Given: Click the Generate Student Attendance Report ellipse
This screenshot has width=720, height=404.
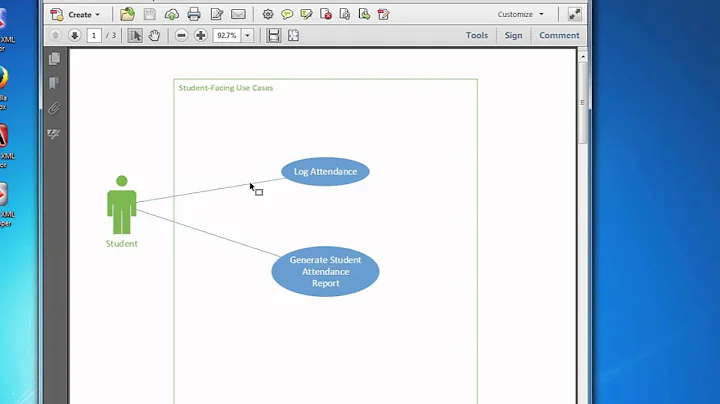Looking at the screenshot, I should 326,271.
